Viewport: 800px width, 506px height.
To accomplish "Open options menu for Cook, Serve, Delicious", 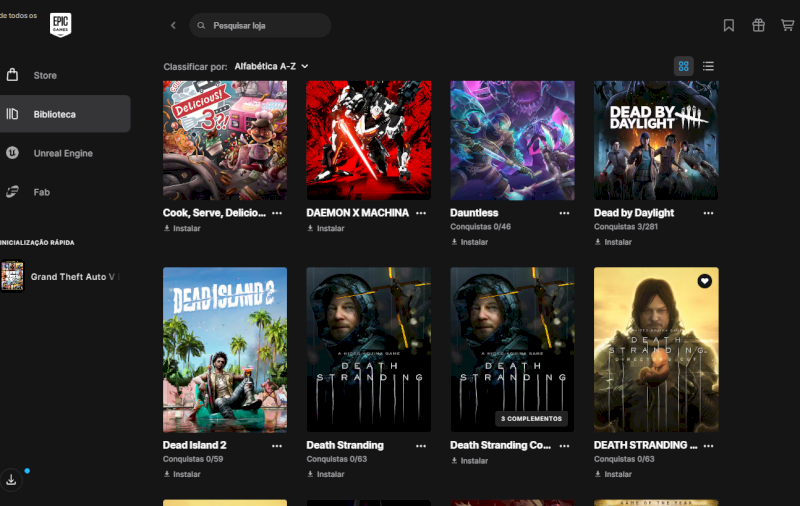I will (x=277, y=213).
